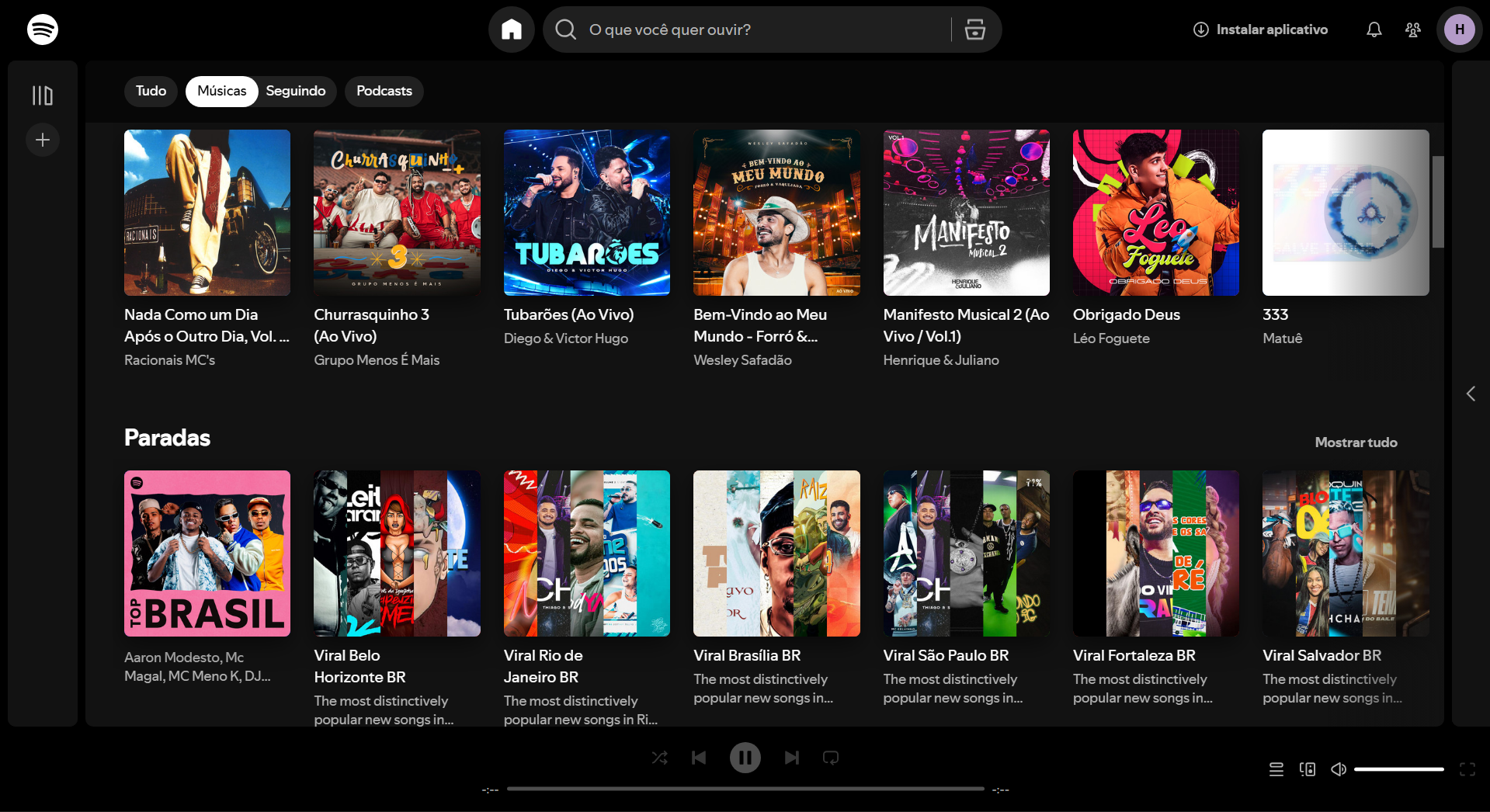
Task: Open the 333 album cover
Action: [x=1346, y=213]
